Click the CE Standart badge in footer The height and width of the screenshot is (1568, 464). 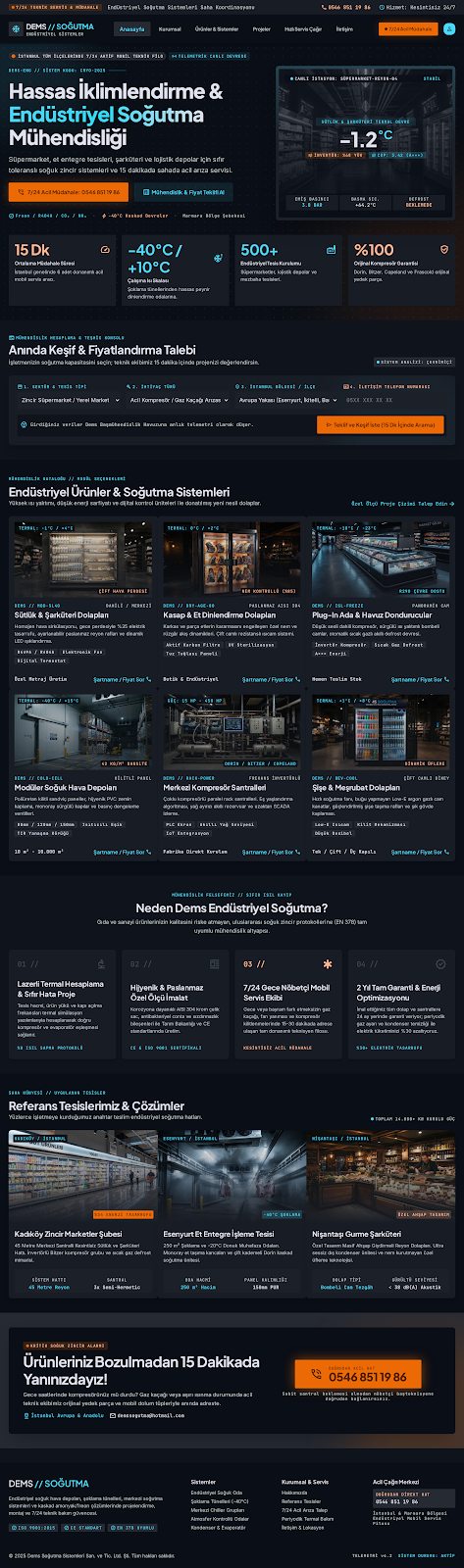(x=85, y=1528)
